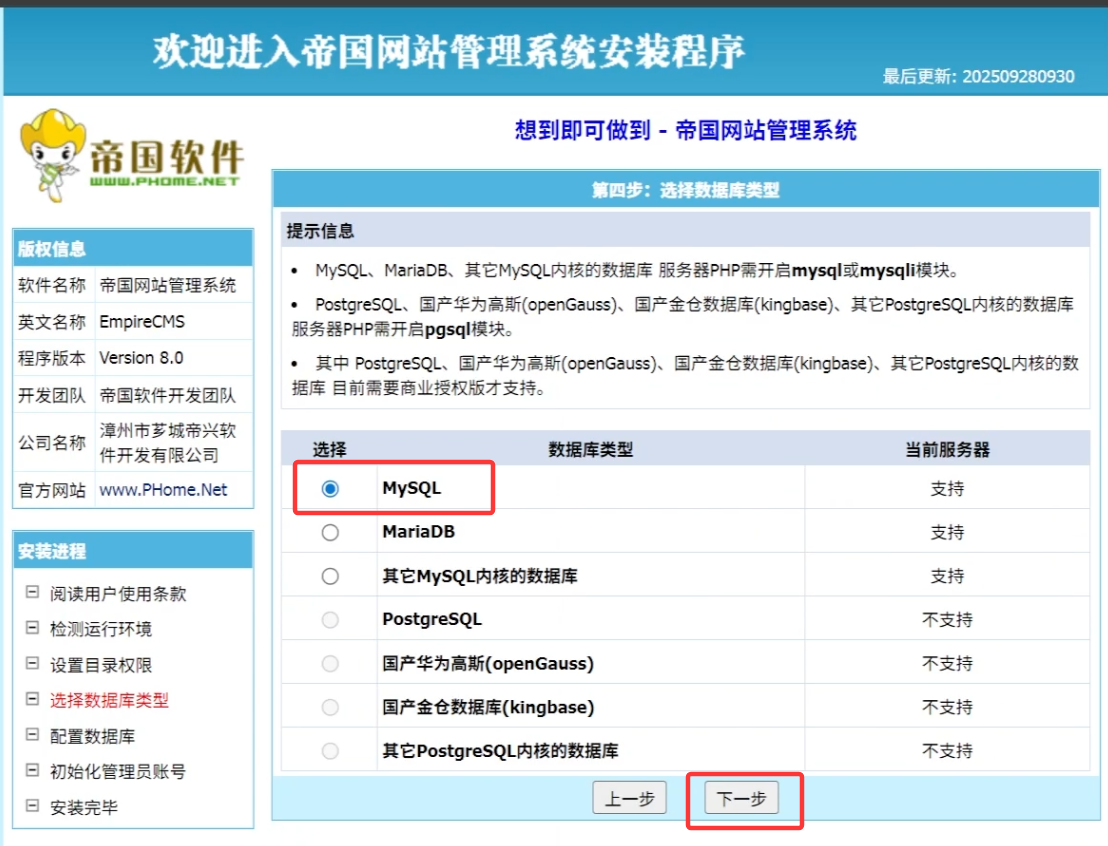The width and height of the screenshot is (1108, 846).
Task: Click the box icon beside 设置目录权限
Action: 32,665
